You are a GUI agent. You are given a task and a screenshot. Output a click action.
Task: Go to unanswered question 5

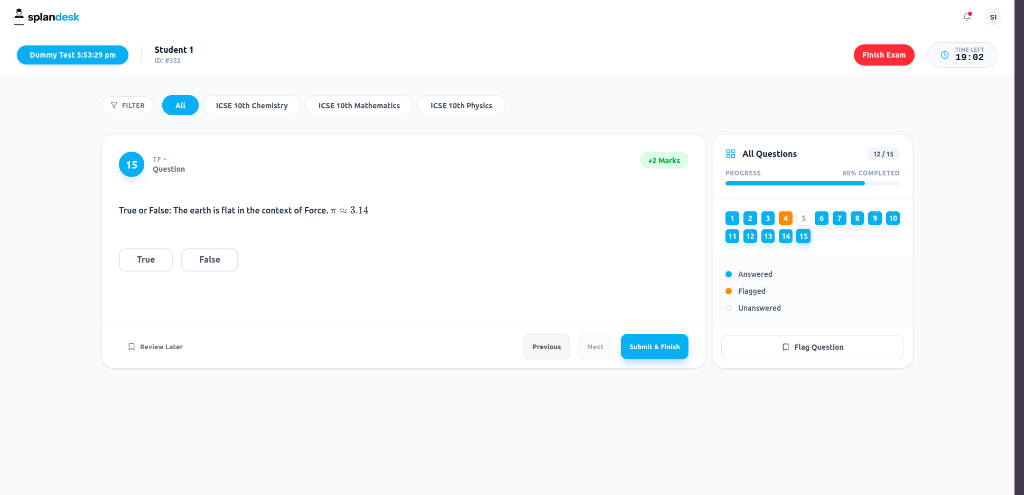[803, 219]
